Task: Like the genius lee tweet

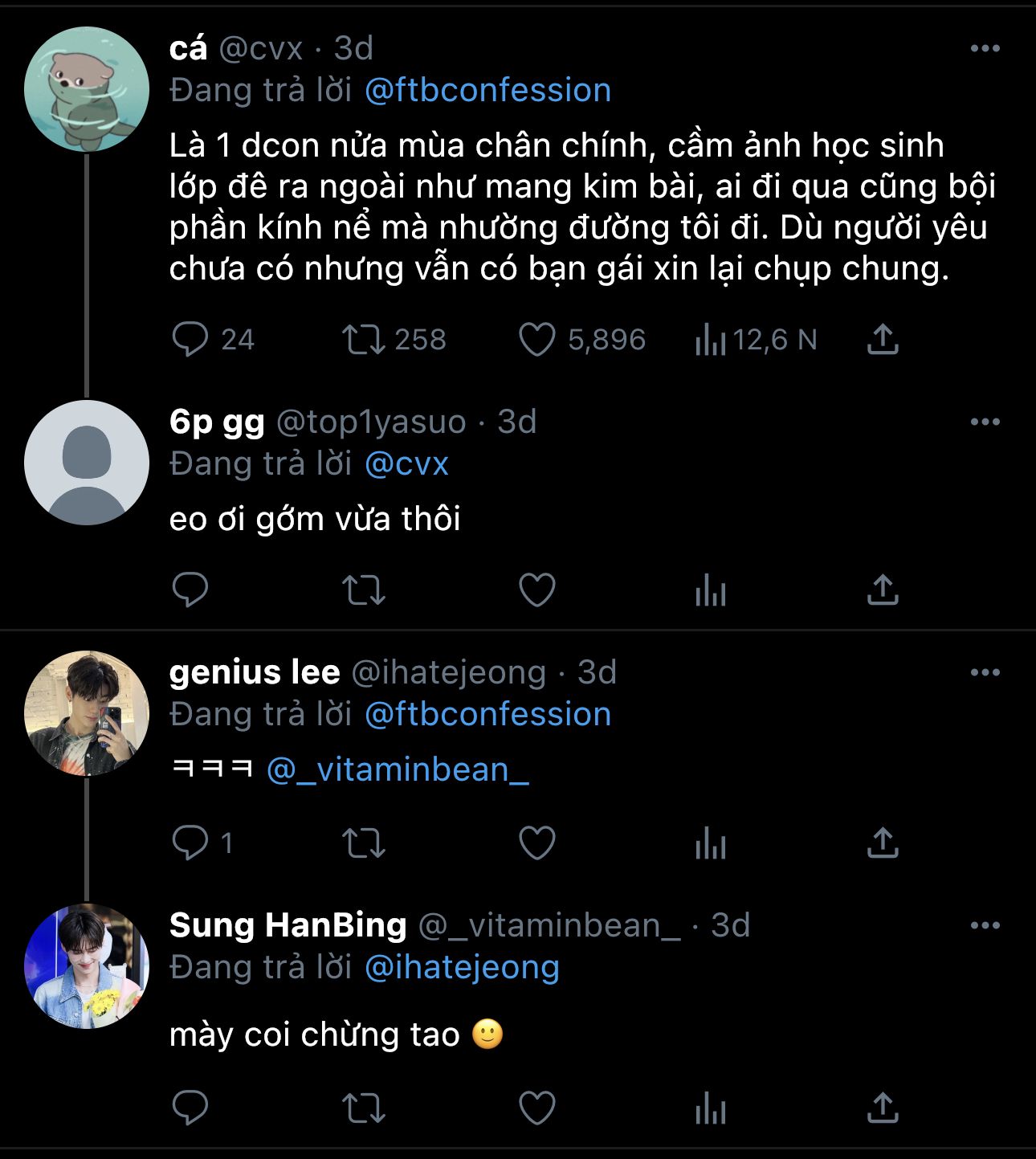Action: coord(537,843)
